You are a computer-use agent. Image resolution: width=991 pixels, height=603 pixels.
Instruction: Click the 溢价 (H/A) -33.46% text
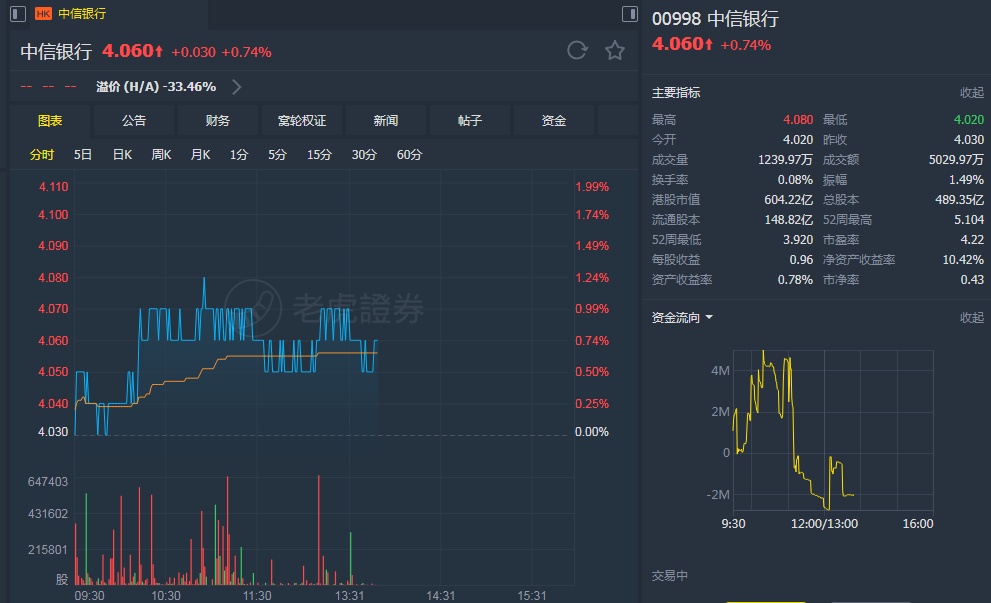click(x=156, y=87)
